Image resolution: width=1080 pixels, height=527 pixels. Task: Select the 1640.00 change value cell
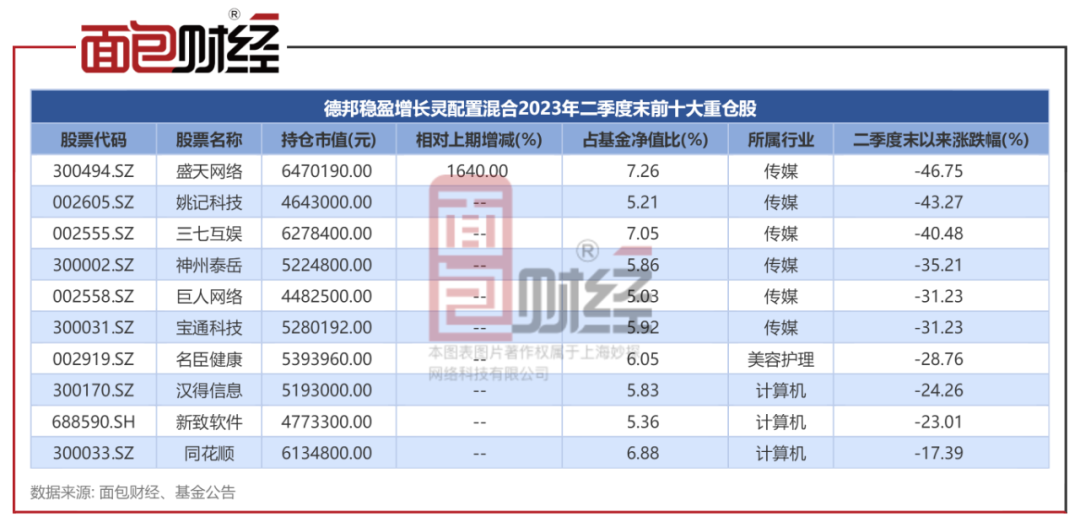pos(478,171)
